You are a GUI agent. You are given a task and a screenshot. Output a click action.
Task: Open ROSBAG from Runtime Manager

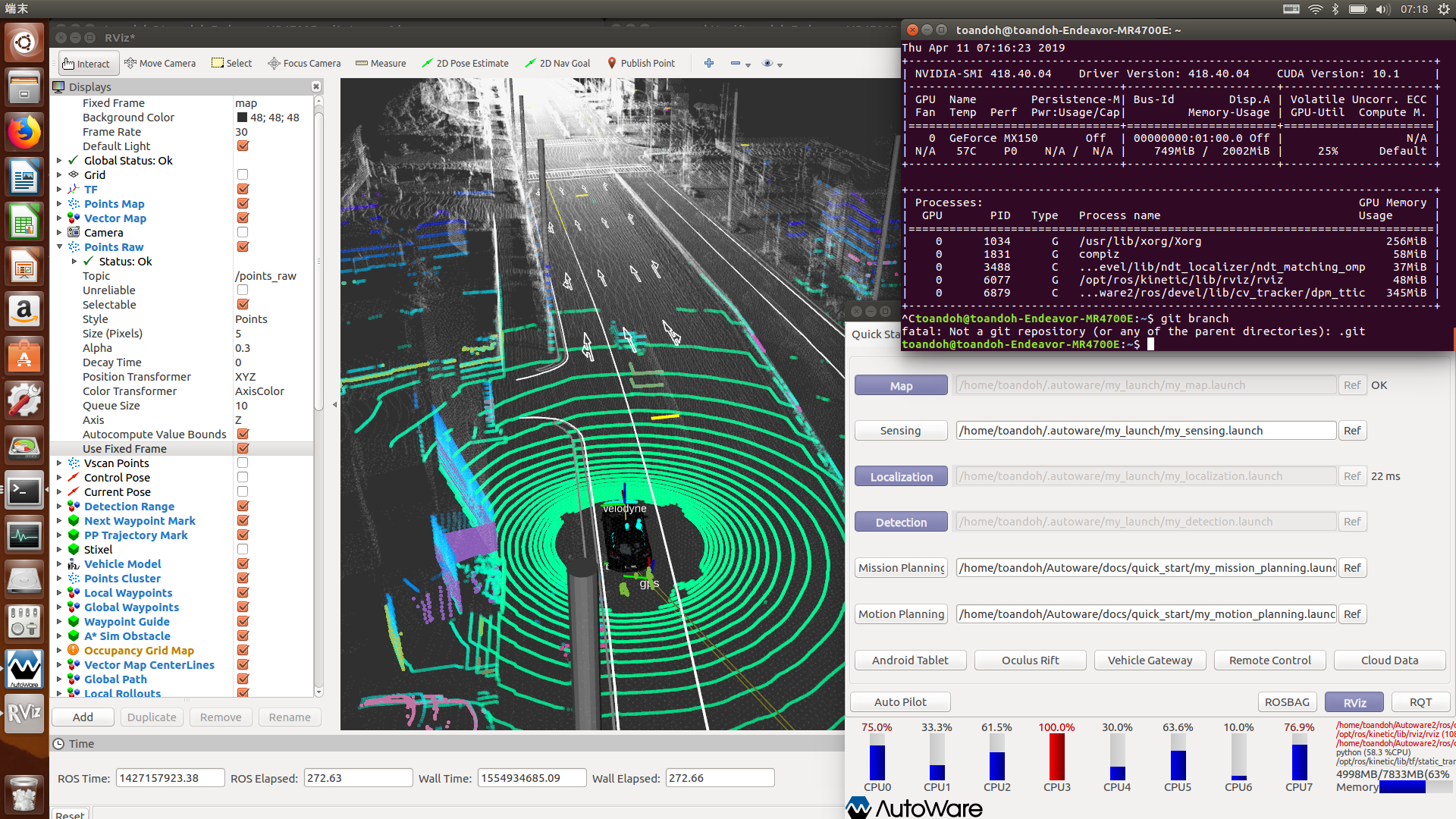1287,702
